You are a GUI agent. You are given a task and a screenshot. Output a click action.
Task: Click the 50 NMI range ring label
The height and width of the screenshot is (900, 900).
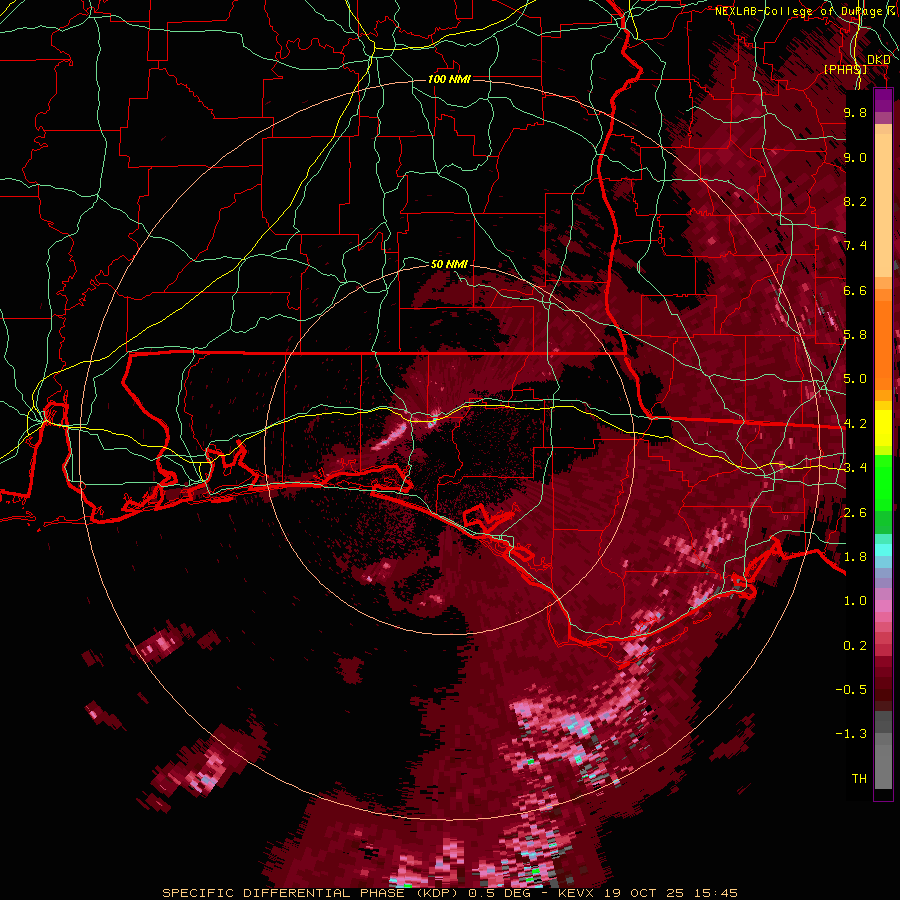[x=449, y=264]
